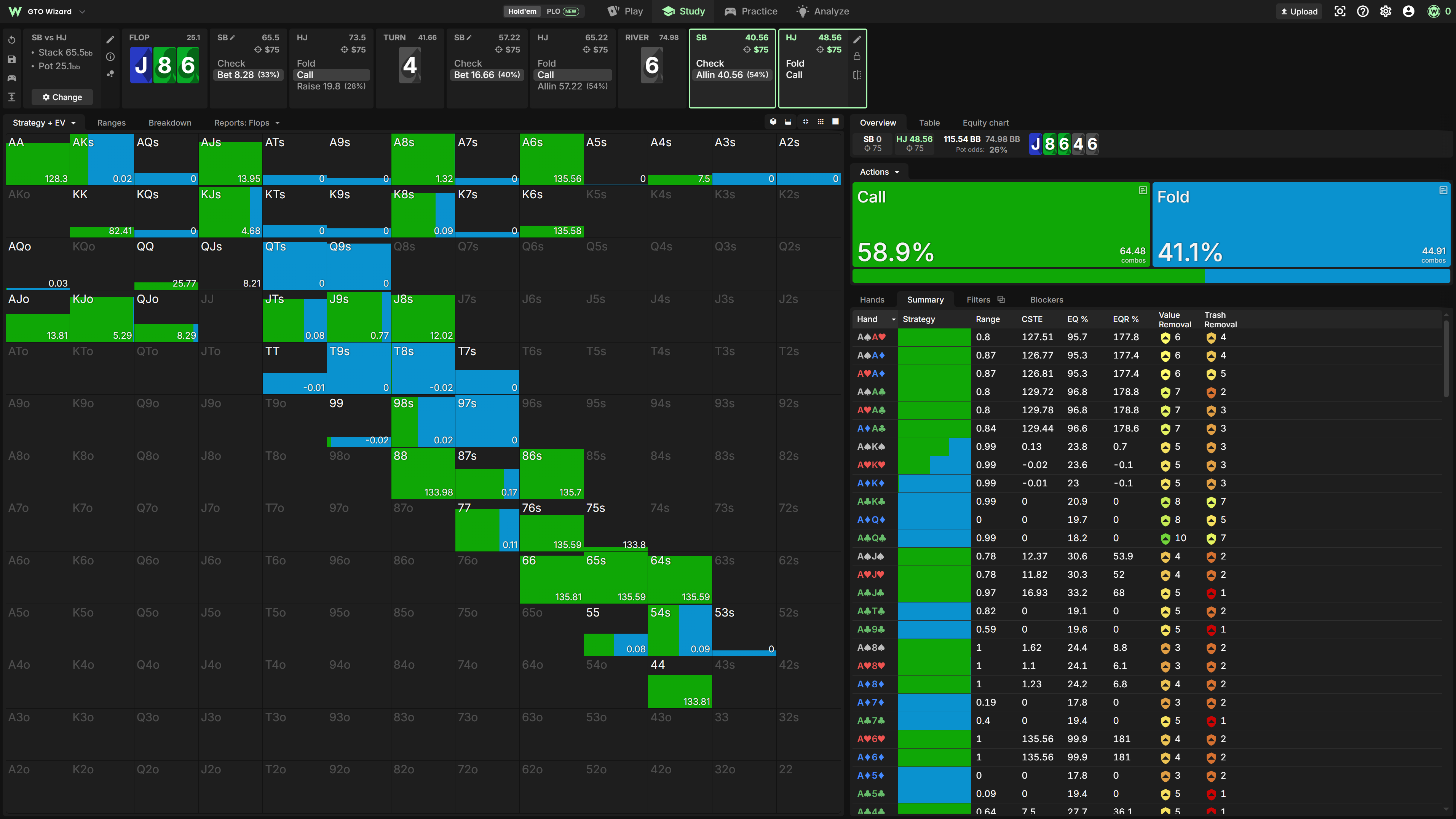The image size is (1456, 819).
Task: Click the reset spot icon in left sidebar
Action: (12, 40)
